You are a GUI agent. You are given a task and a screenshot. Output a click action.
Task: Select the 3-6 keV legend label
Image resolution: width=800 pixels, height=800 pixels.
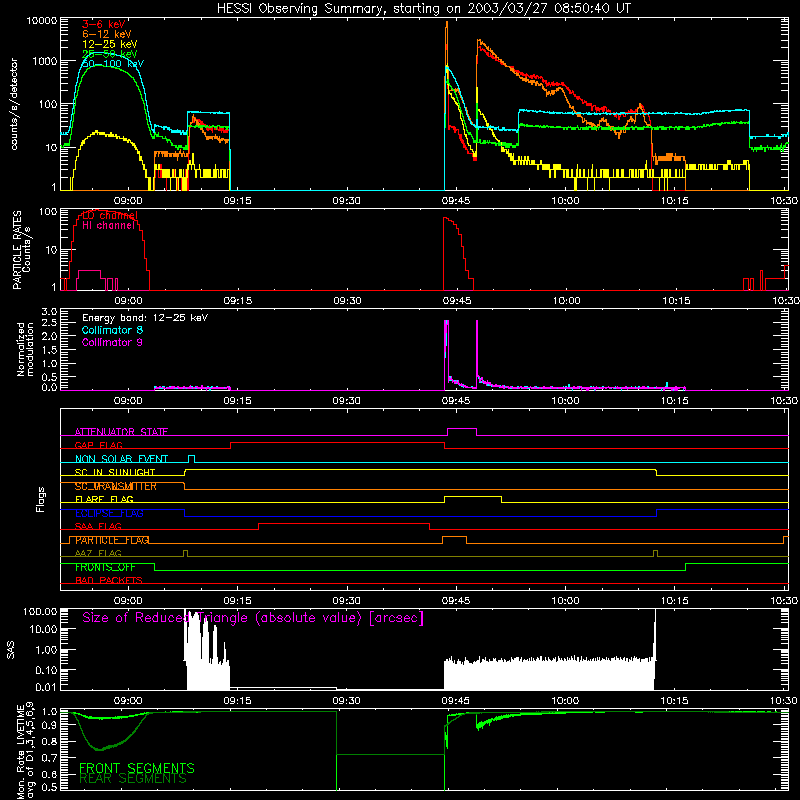click(104, 24)
